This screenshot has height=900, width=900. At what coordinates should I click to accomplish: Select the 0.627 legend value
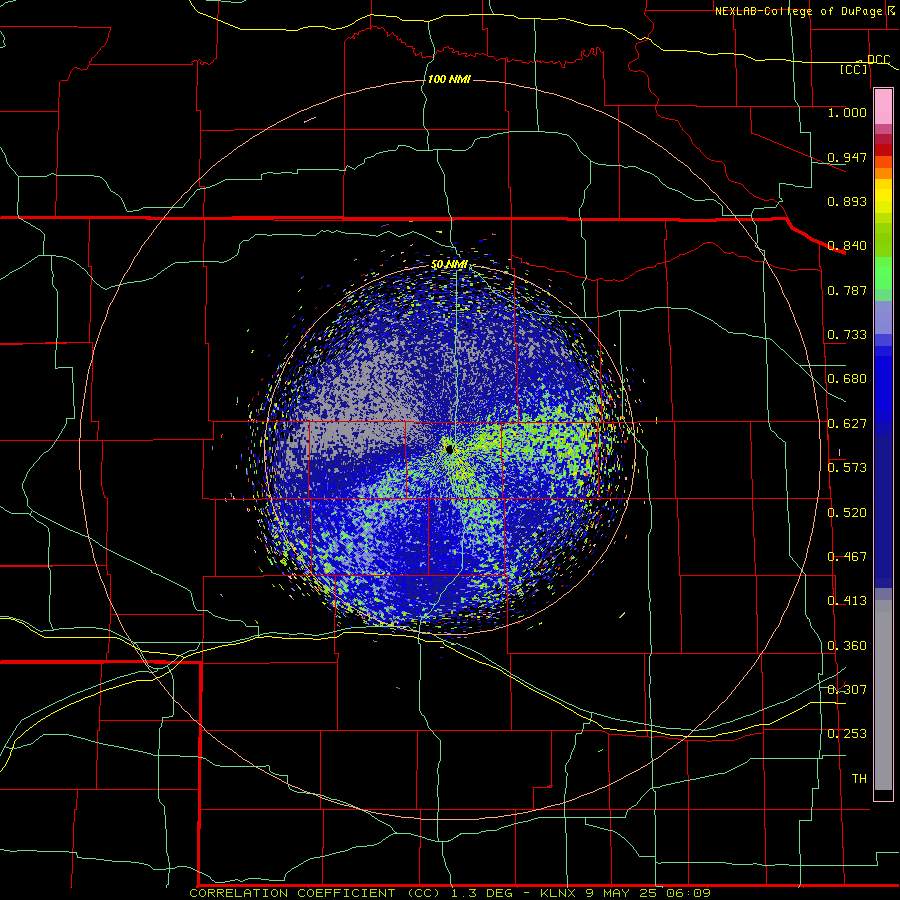(x=847, y=424)
